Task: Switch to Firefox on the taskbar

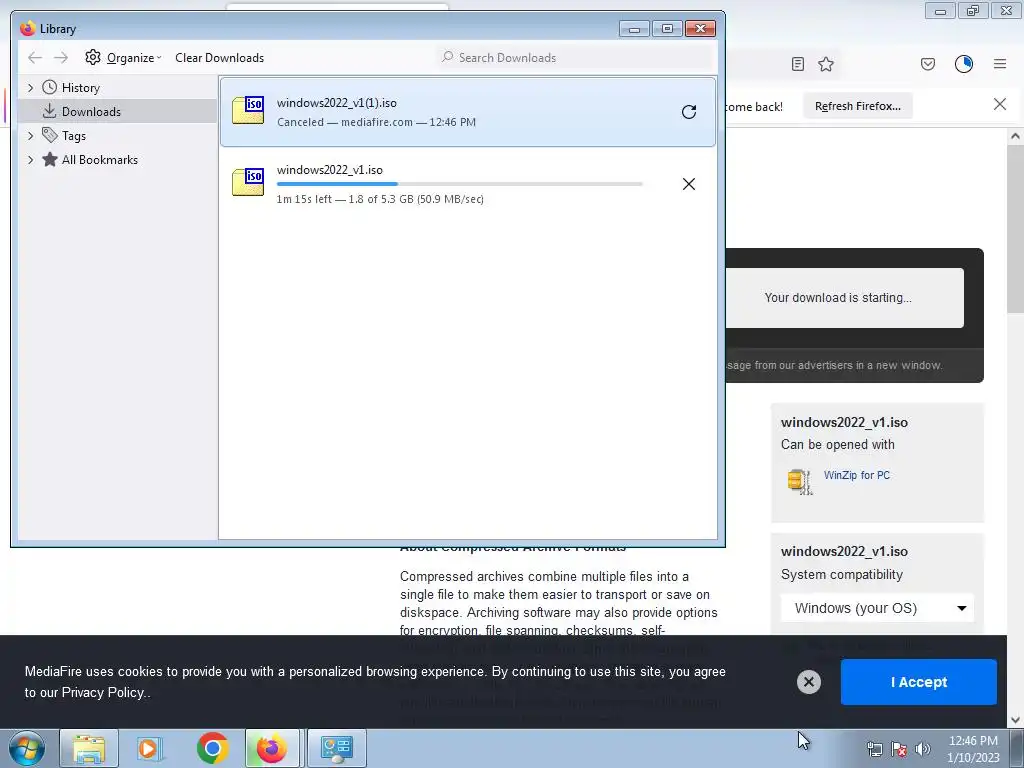Action: click(272, 748)
